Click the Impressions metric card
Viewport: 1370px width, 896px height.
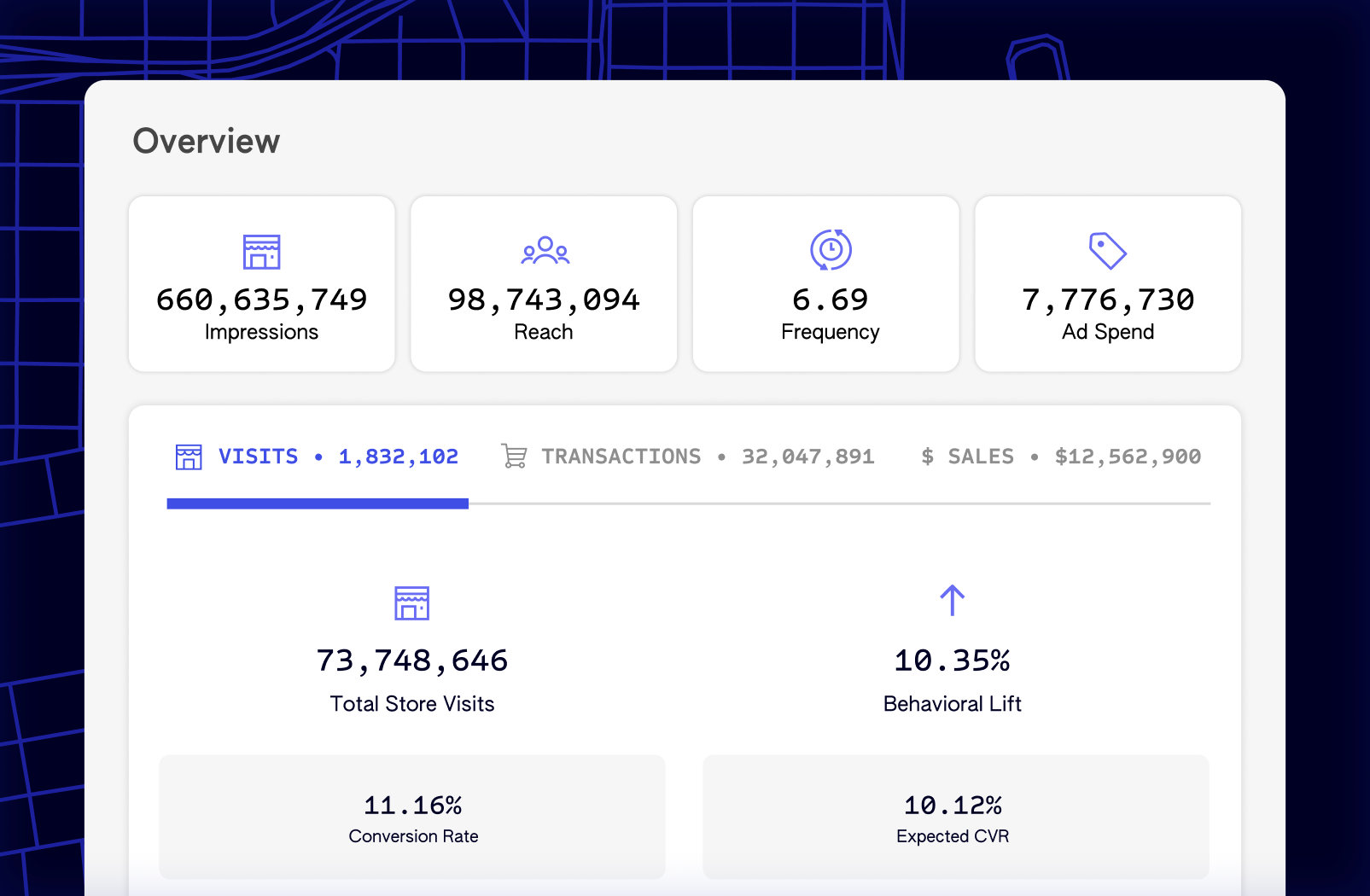click(x=261, y=284)
